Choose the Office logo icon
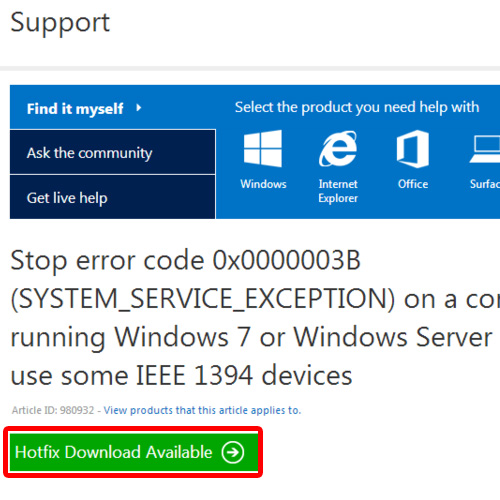500x500 pixels. pos(413,149)
